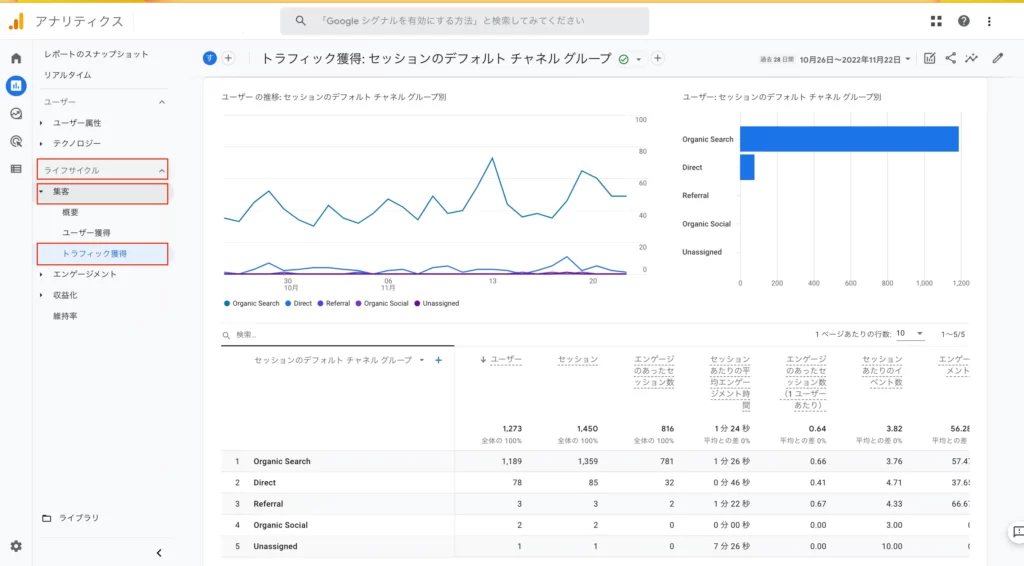Click the Google Analytics logo
The image size is (1024, 566).
point(16,22)
